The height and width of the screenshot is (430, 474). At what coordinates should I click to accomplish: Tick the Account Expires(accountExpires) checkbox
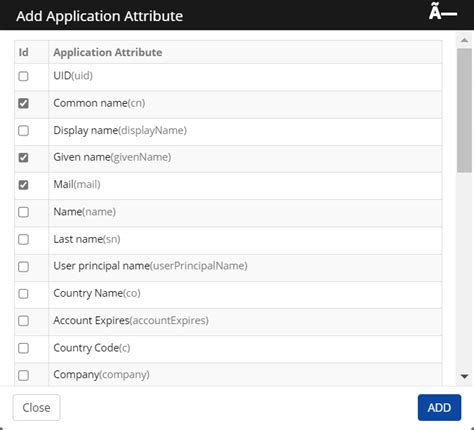23,321
